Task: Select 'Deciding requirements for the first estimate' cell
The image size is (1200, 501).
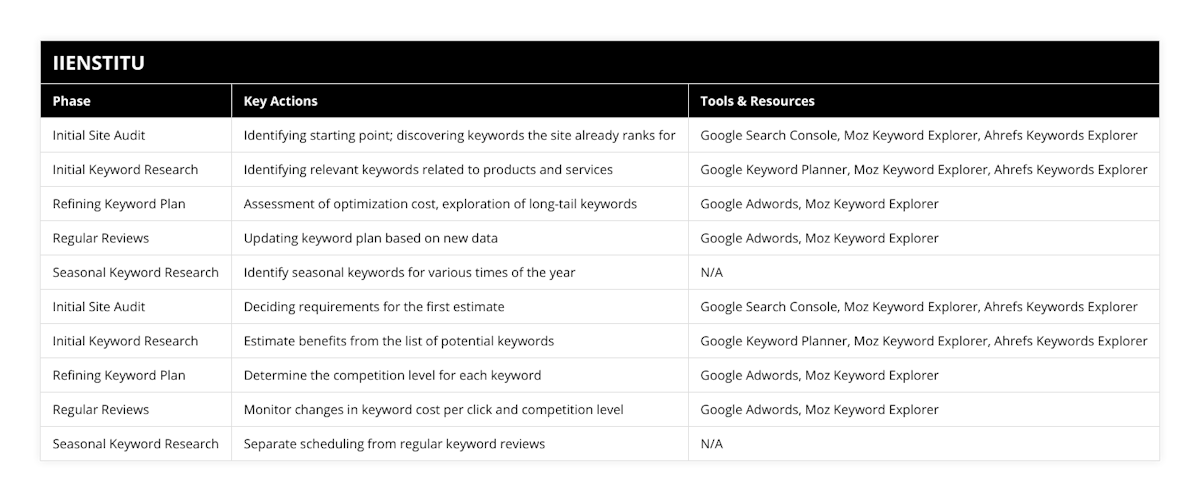Action: coord(374,306)
